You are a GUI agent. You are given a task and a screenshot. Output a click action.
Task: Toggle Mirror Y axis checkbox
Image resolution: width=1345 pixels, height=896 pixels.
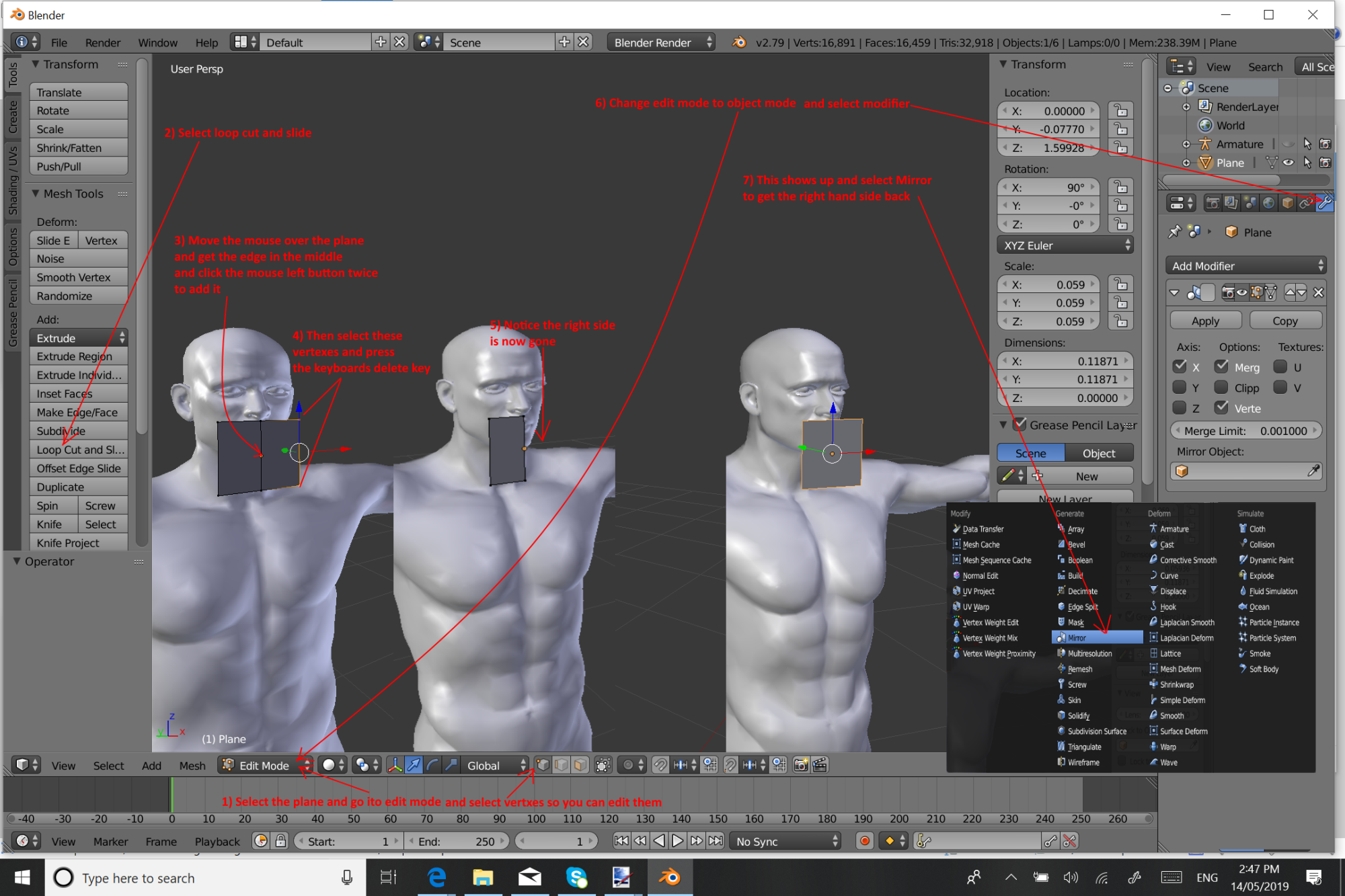point(1180,388)
